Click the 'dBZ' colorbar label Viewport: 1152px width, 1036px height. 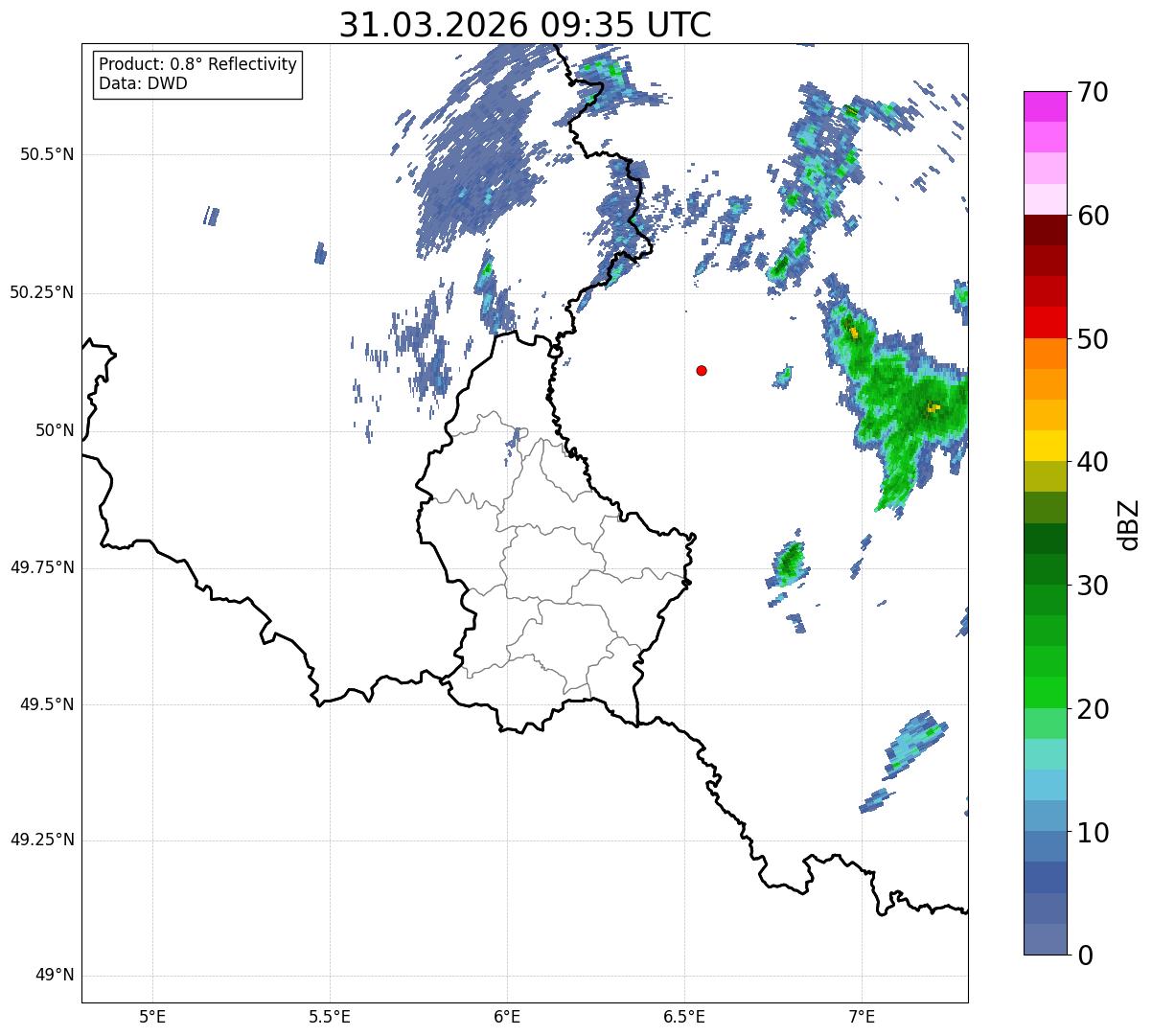(x=1129, y=523)
